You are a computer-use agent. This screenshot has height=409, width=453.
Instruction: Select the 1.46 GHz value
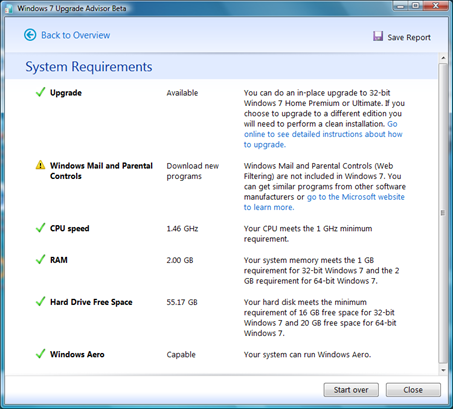click(x=182, y=229)
